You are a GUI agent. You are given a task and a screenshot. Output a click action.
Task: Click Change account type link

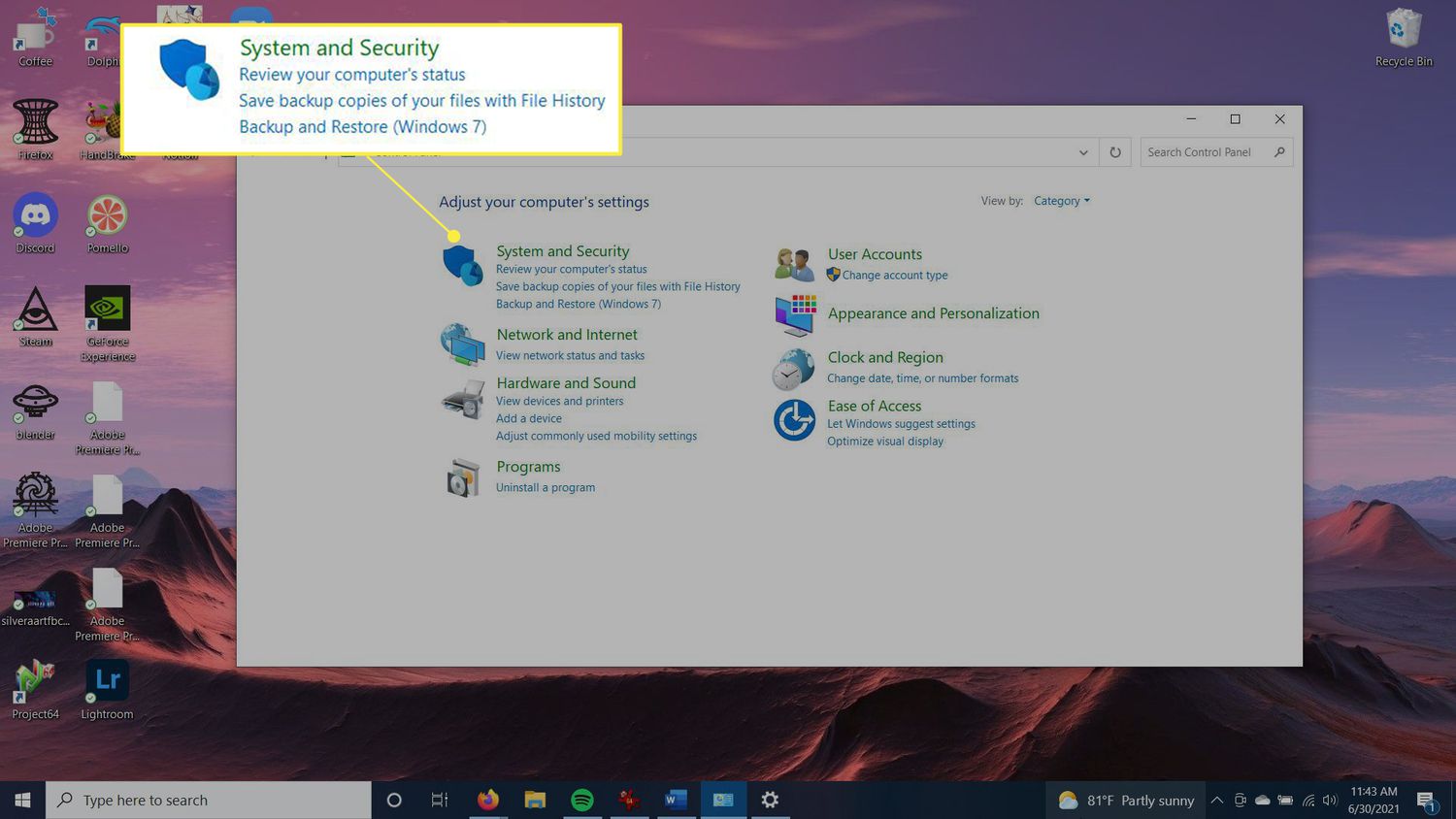tap(894, 276)
